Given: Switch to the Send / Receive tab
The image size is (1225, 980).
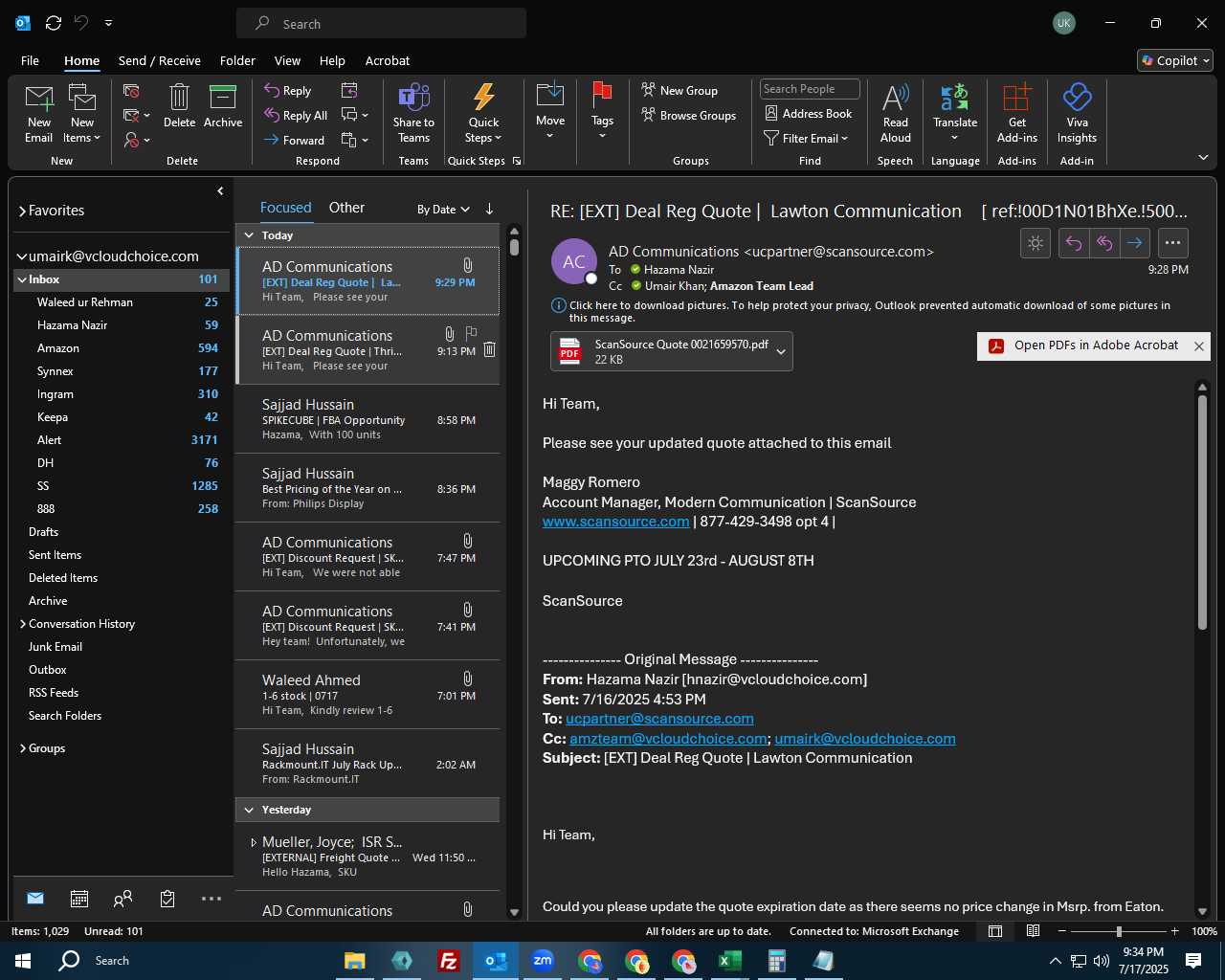Looking at the screenshot, I should point(160,60).
